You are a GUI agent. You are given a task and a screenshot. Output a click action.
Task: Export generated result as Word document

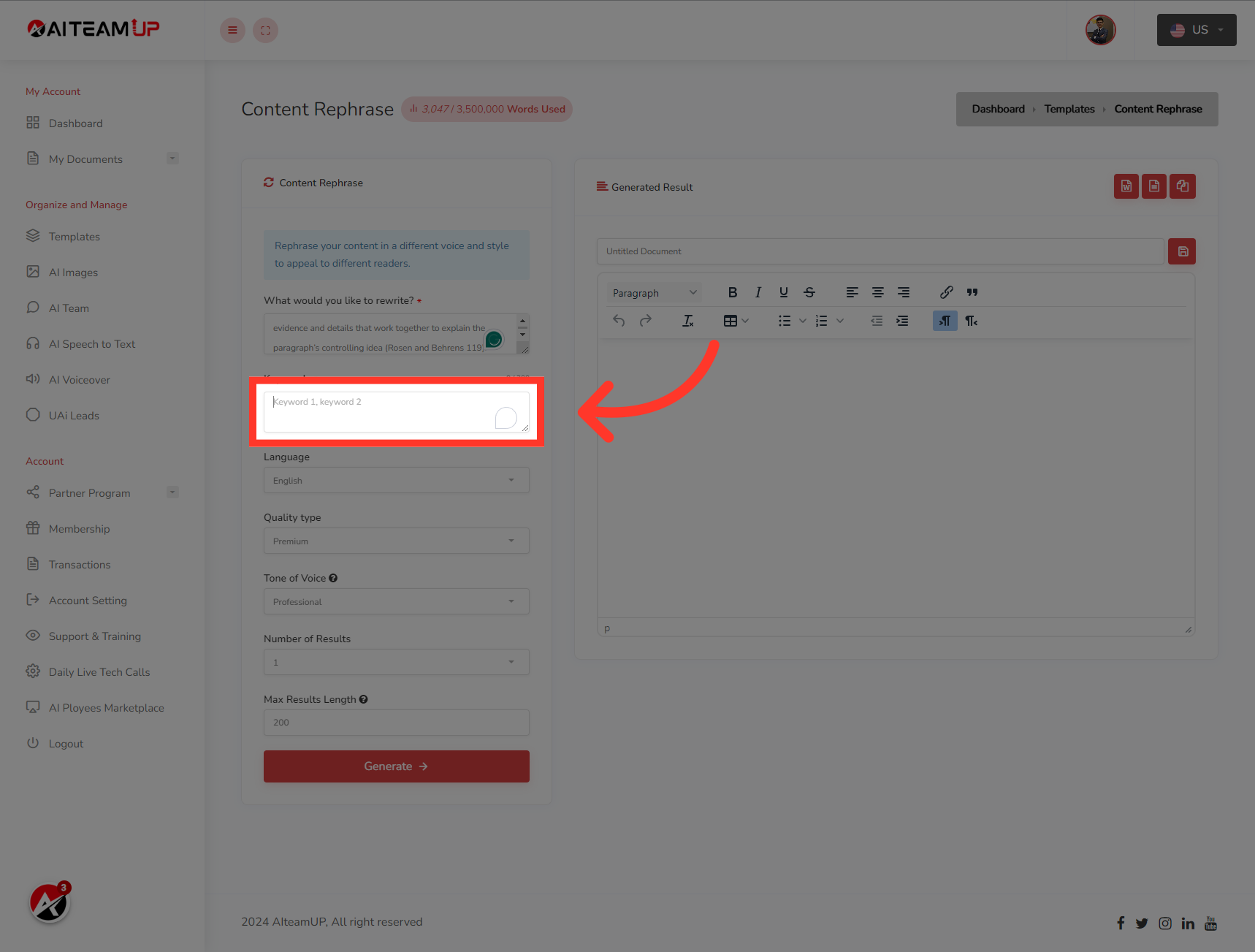[x=1126, y=186]
